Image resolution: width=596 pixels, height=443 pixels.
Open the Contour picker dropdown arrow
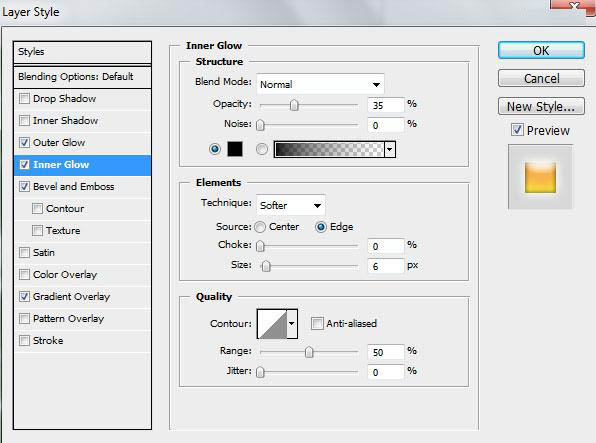292,324
